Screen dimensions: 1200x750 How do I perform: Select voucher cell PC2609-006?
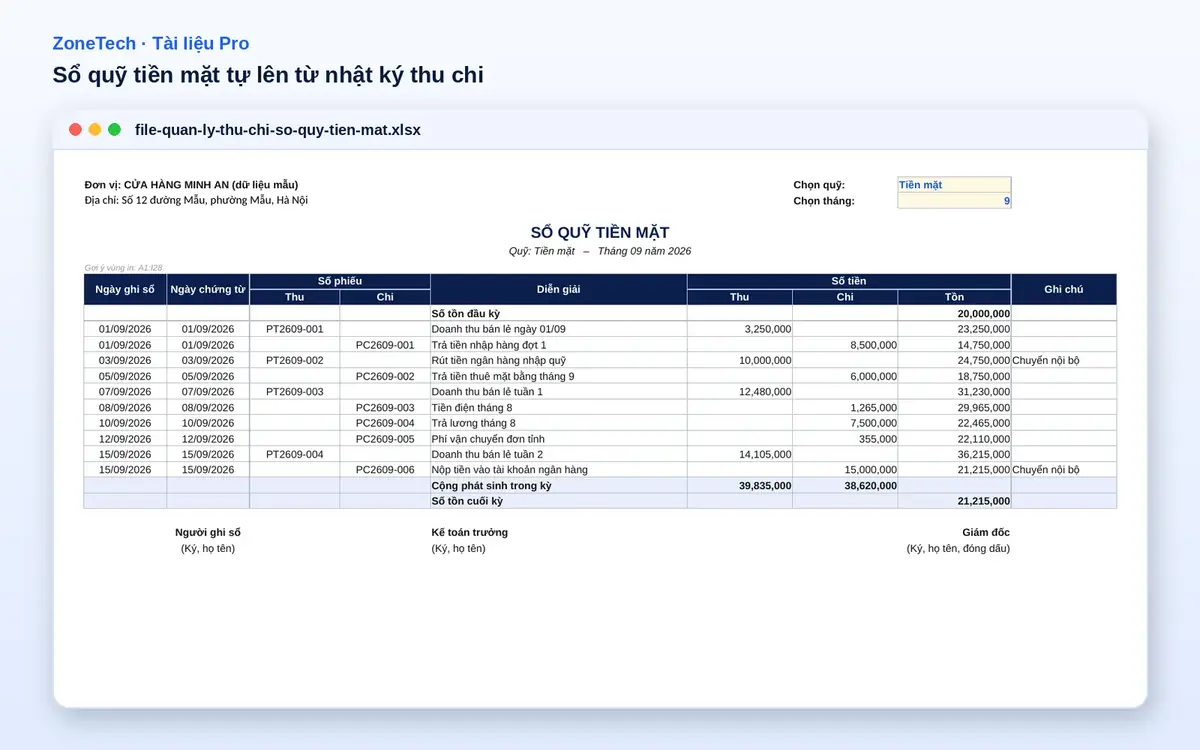385,470
